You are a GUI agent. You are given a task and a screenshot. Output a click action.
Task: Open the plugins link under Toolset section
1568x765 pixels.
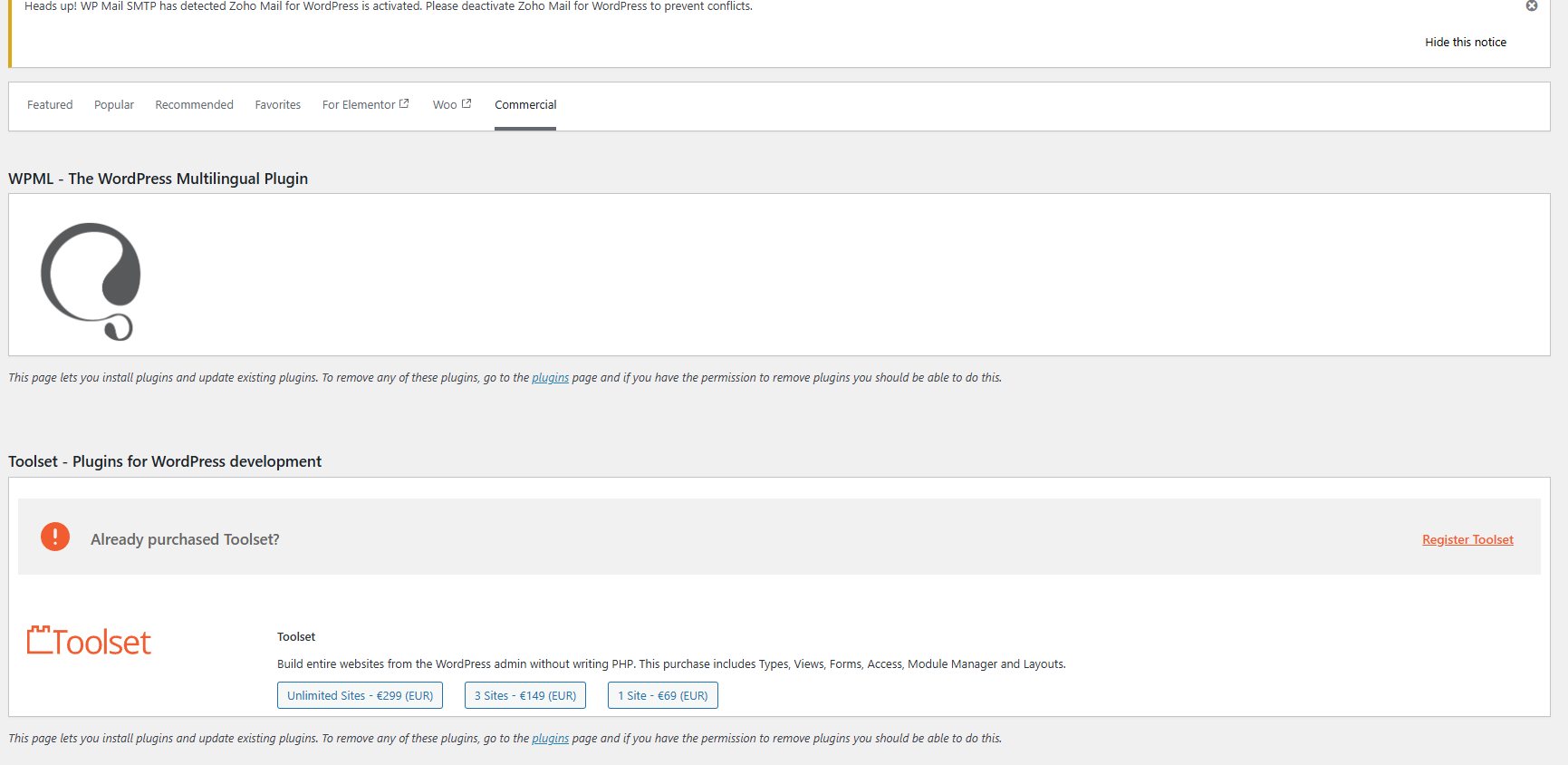[x=550, y=739]
